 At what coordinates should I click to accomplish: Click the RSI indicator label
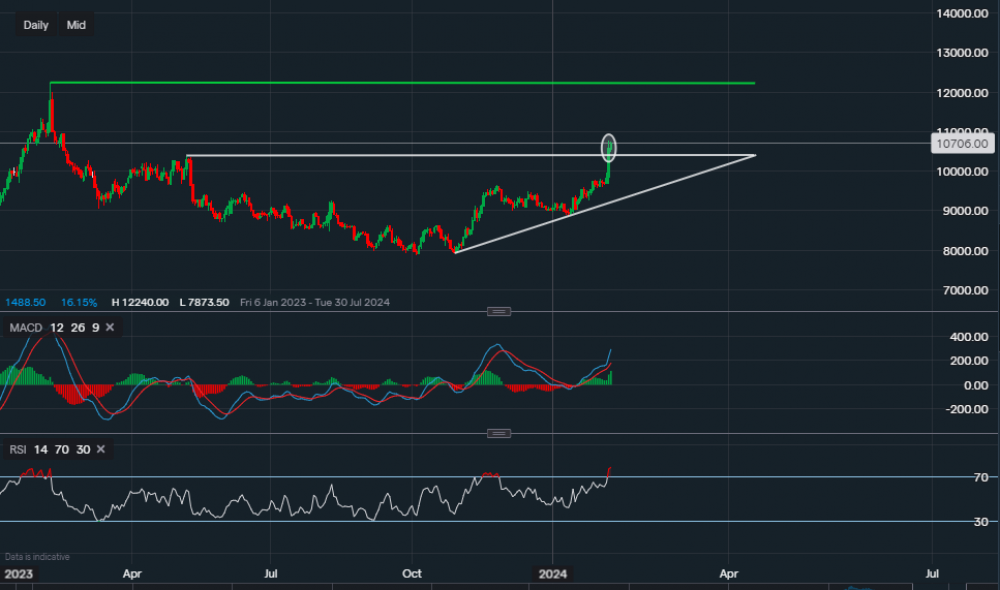pyautogui.click(x=18, y=449)
